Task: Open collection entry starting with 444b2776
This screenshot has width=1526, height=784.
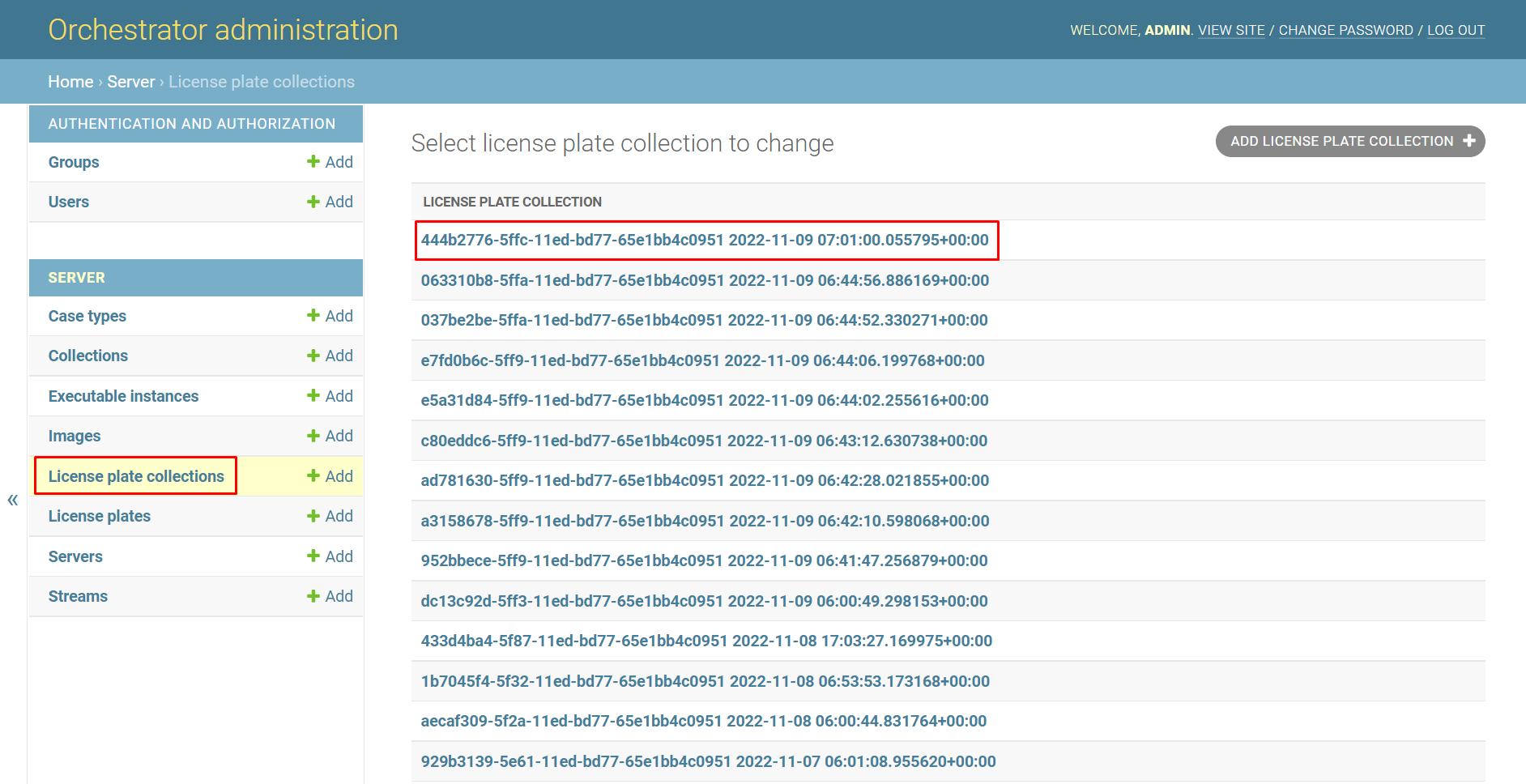Action: (x=704, y=240)
